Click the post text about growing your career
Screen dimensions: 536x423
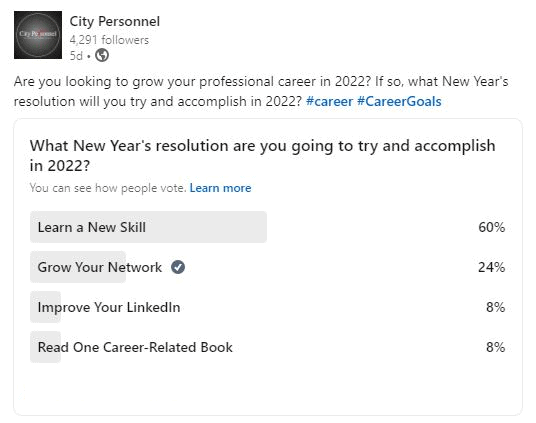point(261,91)
